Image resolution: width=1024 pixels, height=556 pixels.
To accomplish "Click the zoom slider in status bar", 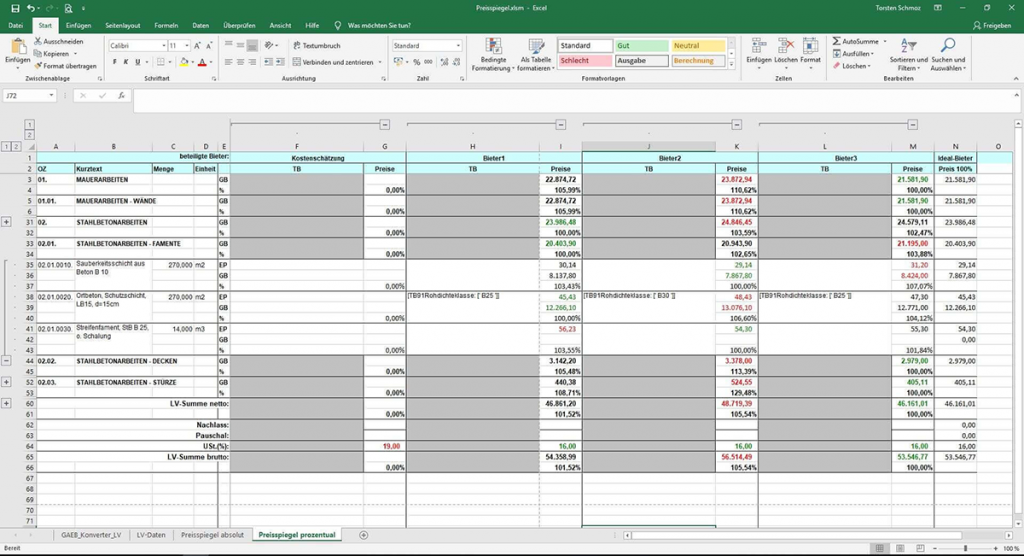I will (x=965, y=548).
